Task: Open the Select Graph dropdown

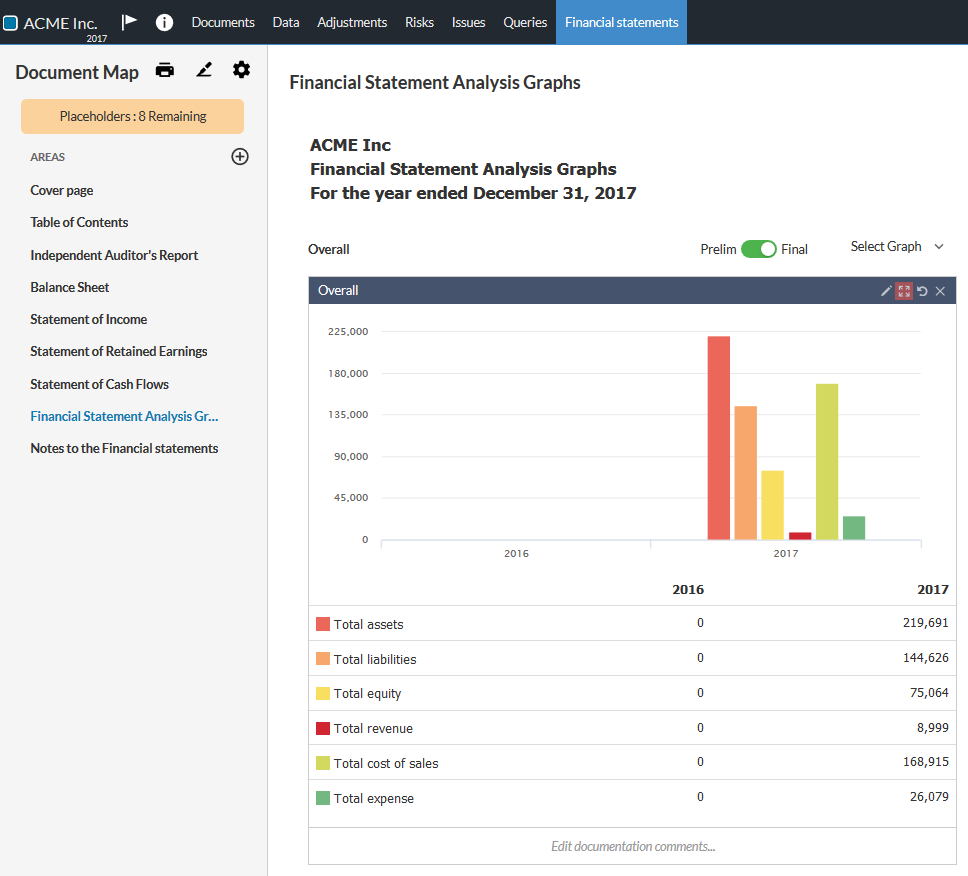Action: 896,247
